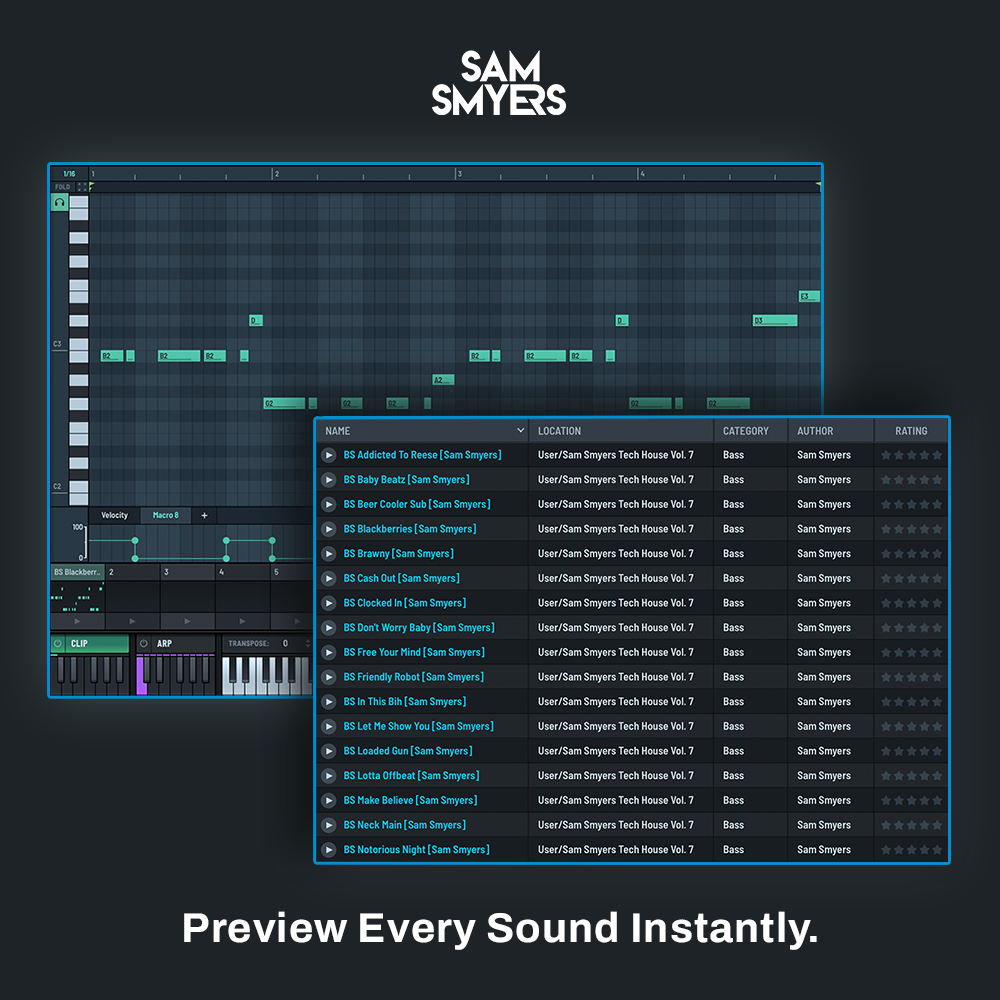Click the TRANSPOSE value field

click(286, 643)
